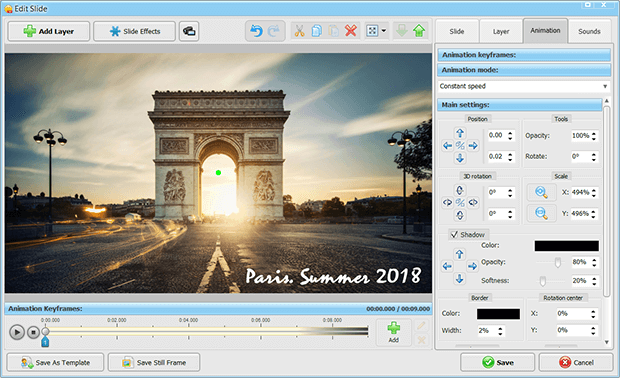Screen dimensions: 620x378
Task: Move shadow right with arrow
Action: tap(472, 266)
